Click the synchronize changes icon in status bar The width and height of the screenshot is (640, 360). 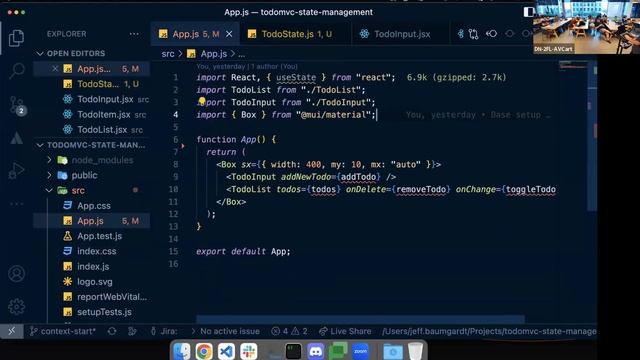pyautogui.click(x=112, y=331)
